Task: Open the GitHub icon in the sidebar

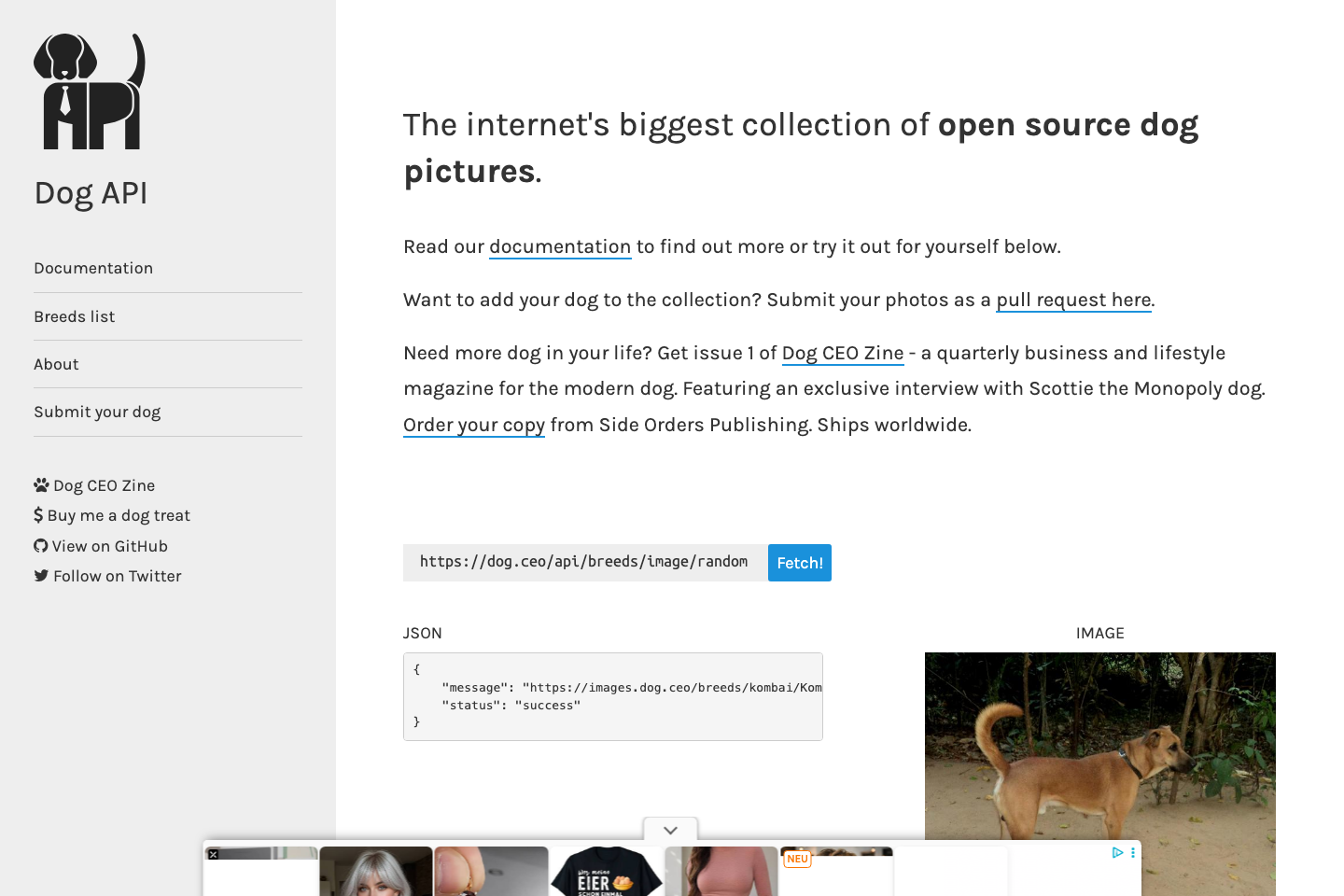Action: [x=40, y=545]
